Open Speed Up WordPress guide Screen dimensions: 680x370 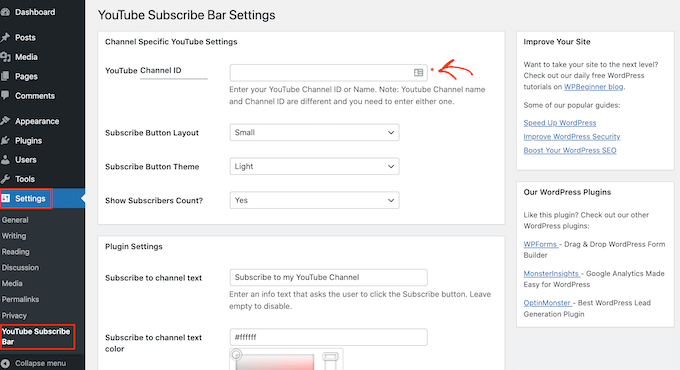[559, 123]
